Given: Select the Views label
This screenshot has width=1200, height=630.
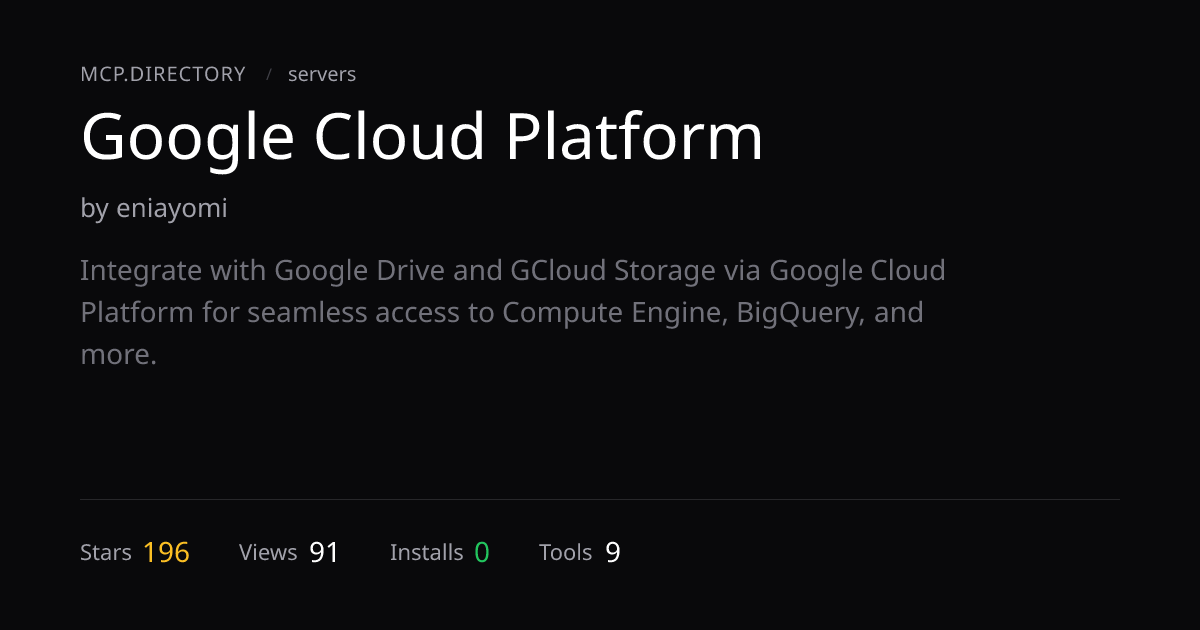Looking at the screenshot, I should (268, 553).
